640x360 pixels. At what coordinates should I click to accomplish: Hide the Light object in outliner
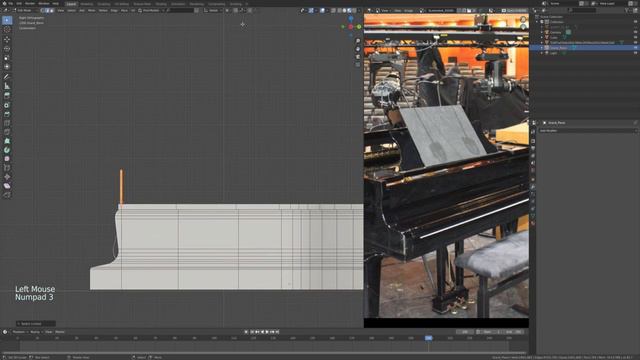click(636, 53)
